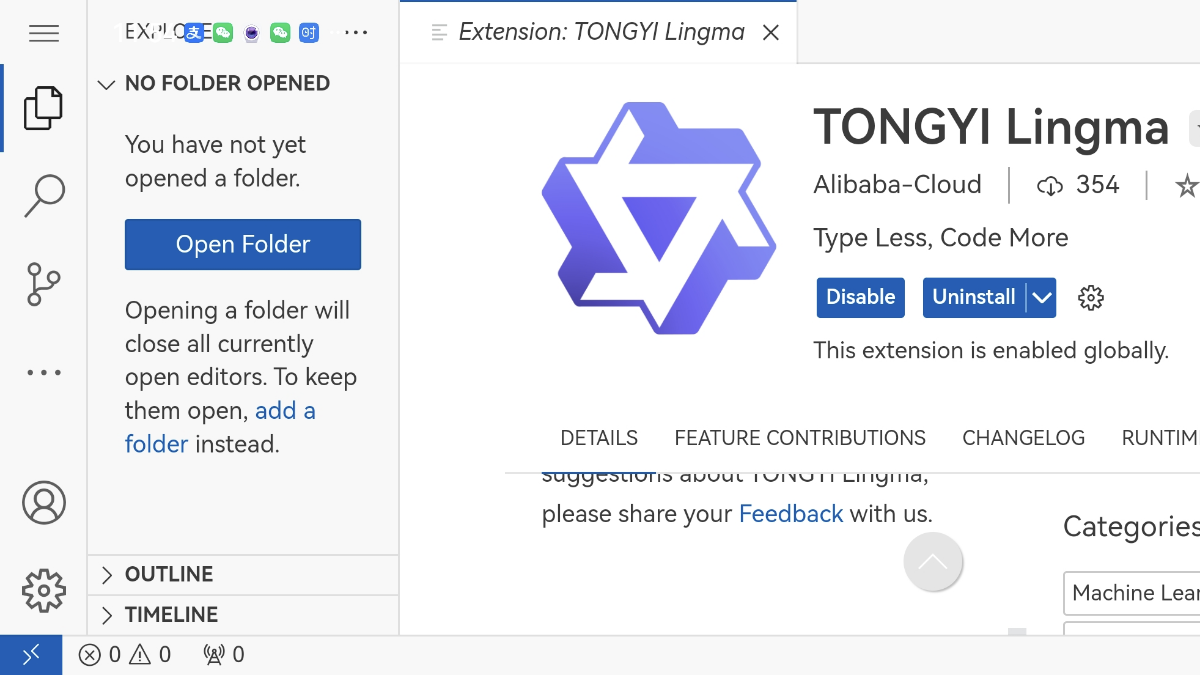Click the TONGYI Lingma extension title
Image resolution: width=1200 pixels, height=675 pixels.
(991, 128)
